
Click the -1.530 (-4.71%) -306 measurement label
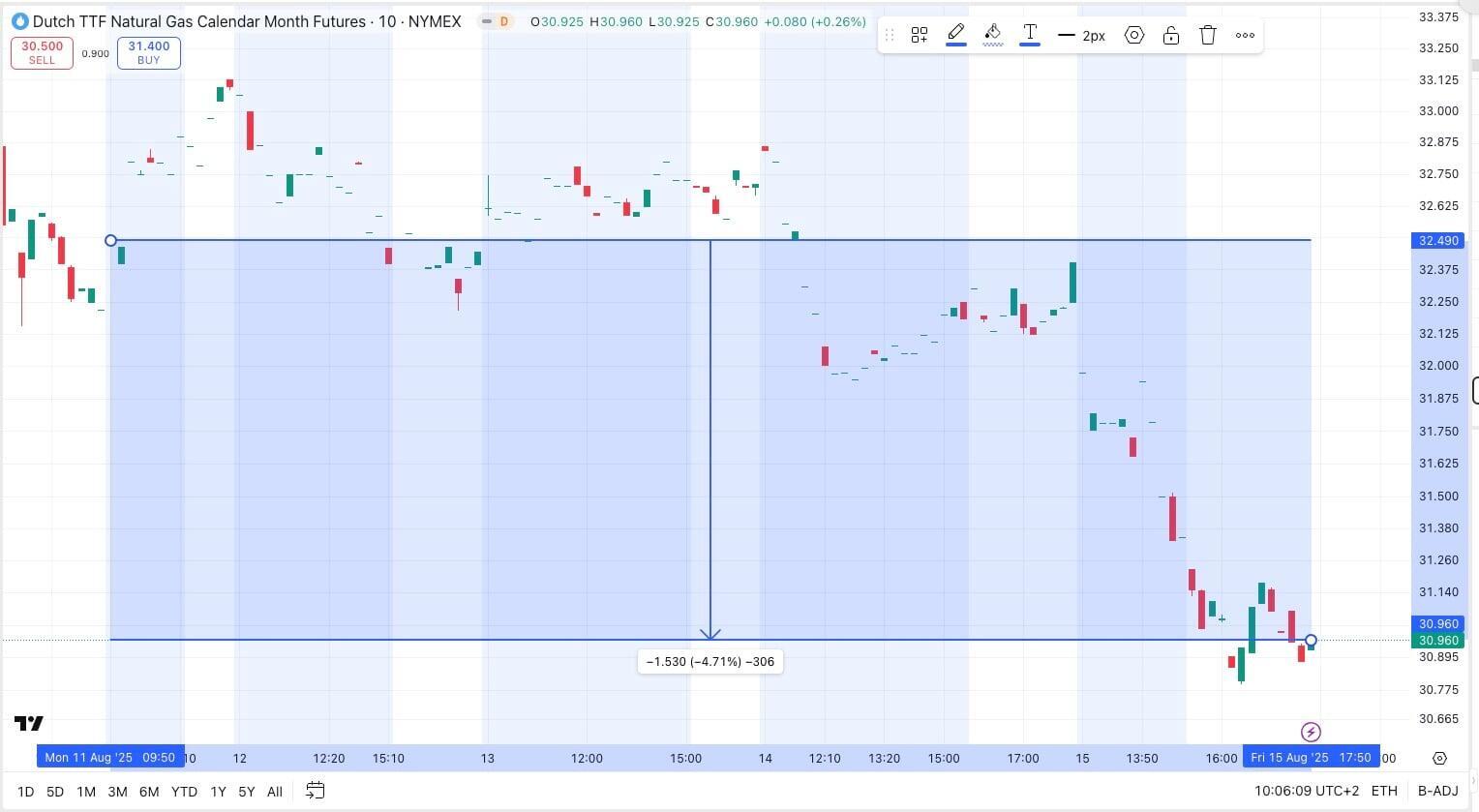pos(710,662)
